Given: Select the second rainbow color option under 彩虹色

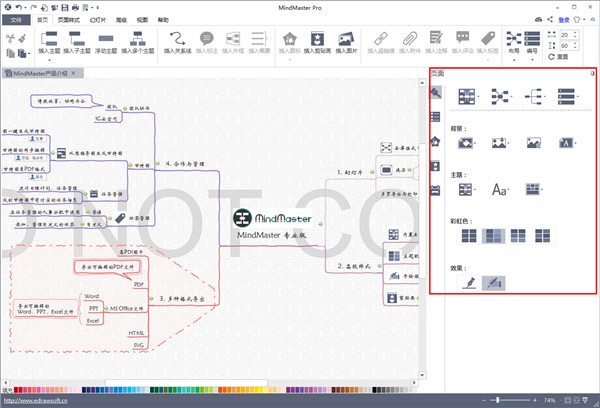Looking at the screenshot, I should (493, 236).
